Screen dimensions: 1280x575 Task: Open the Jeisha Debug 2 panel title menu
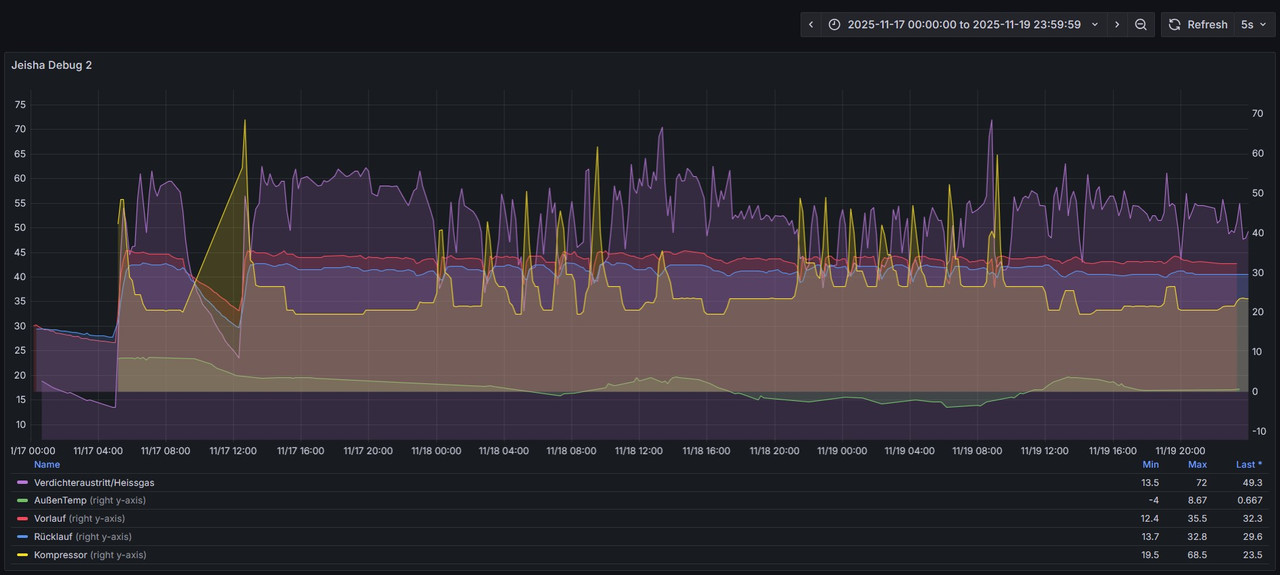pos(52,65)
